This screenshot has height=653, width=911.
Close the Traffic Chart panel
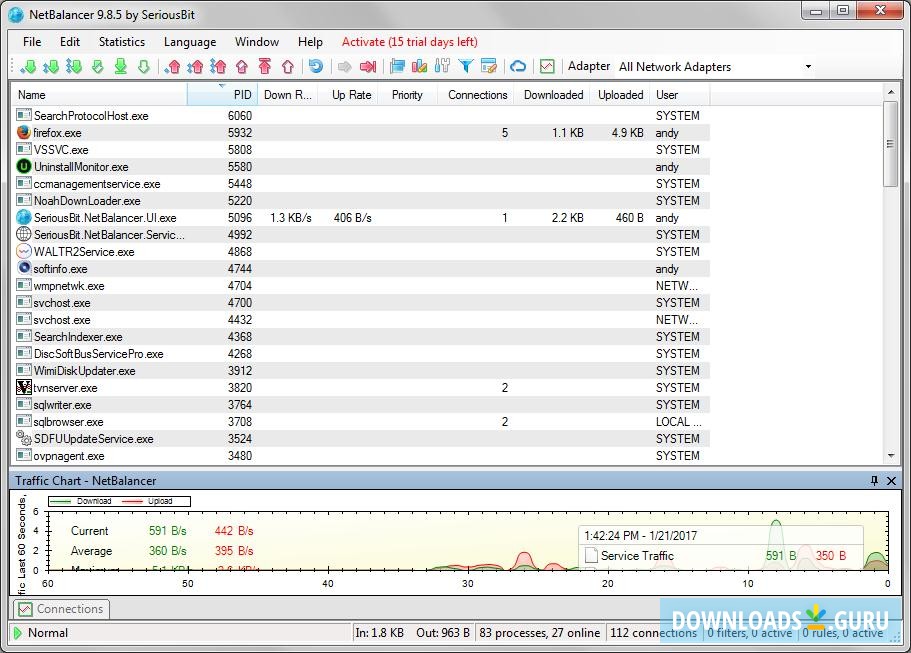pyautogui.click(x=891, y=480)
